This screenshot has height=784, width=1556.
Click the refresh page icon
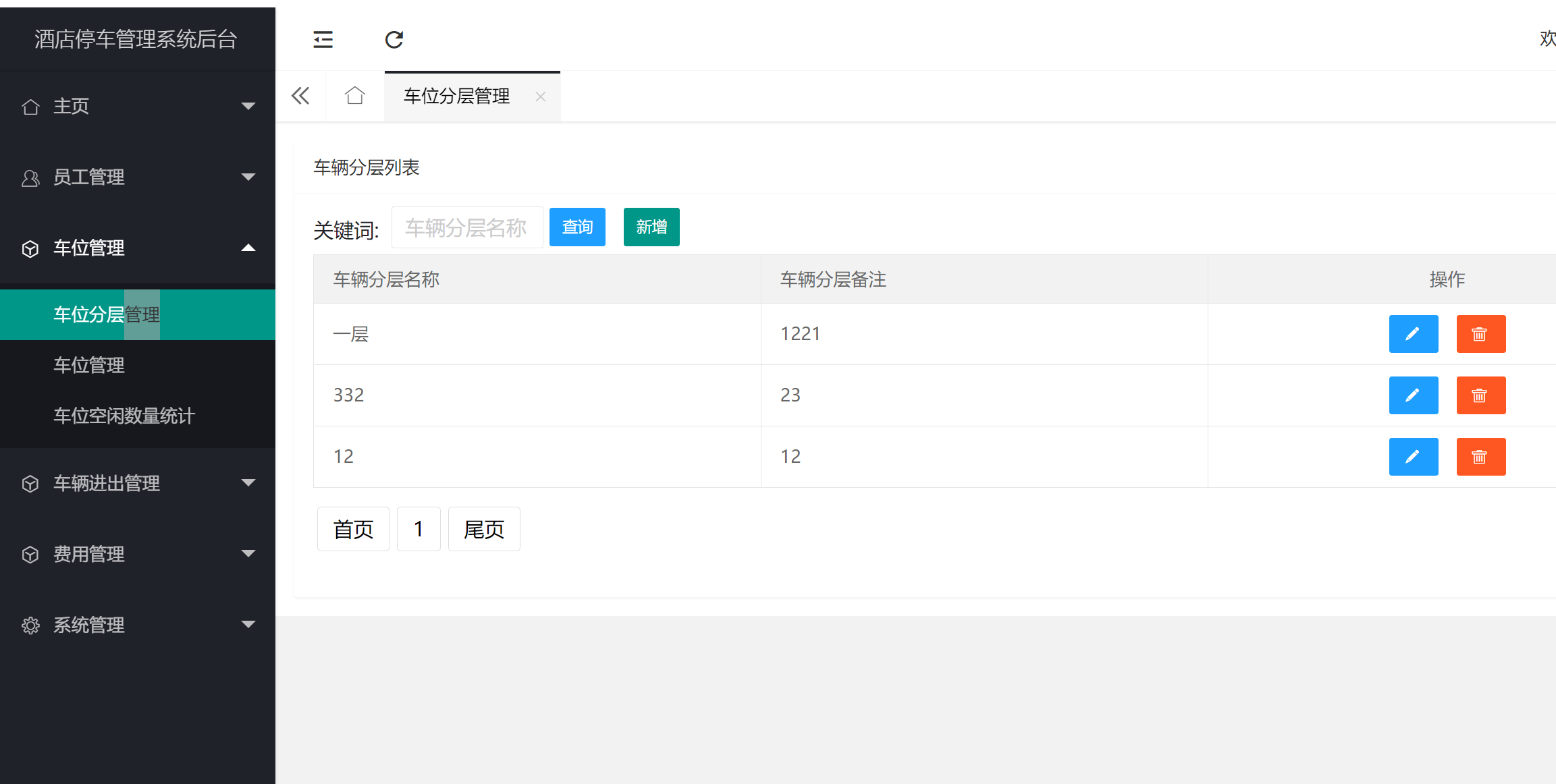coord(394,39)
